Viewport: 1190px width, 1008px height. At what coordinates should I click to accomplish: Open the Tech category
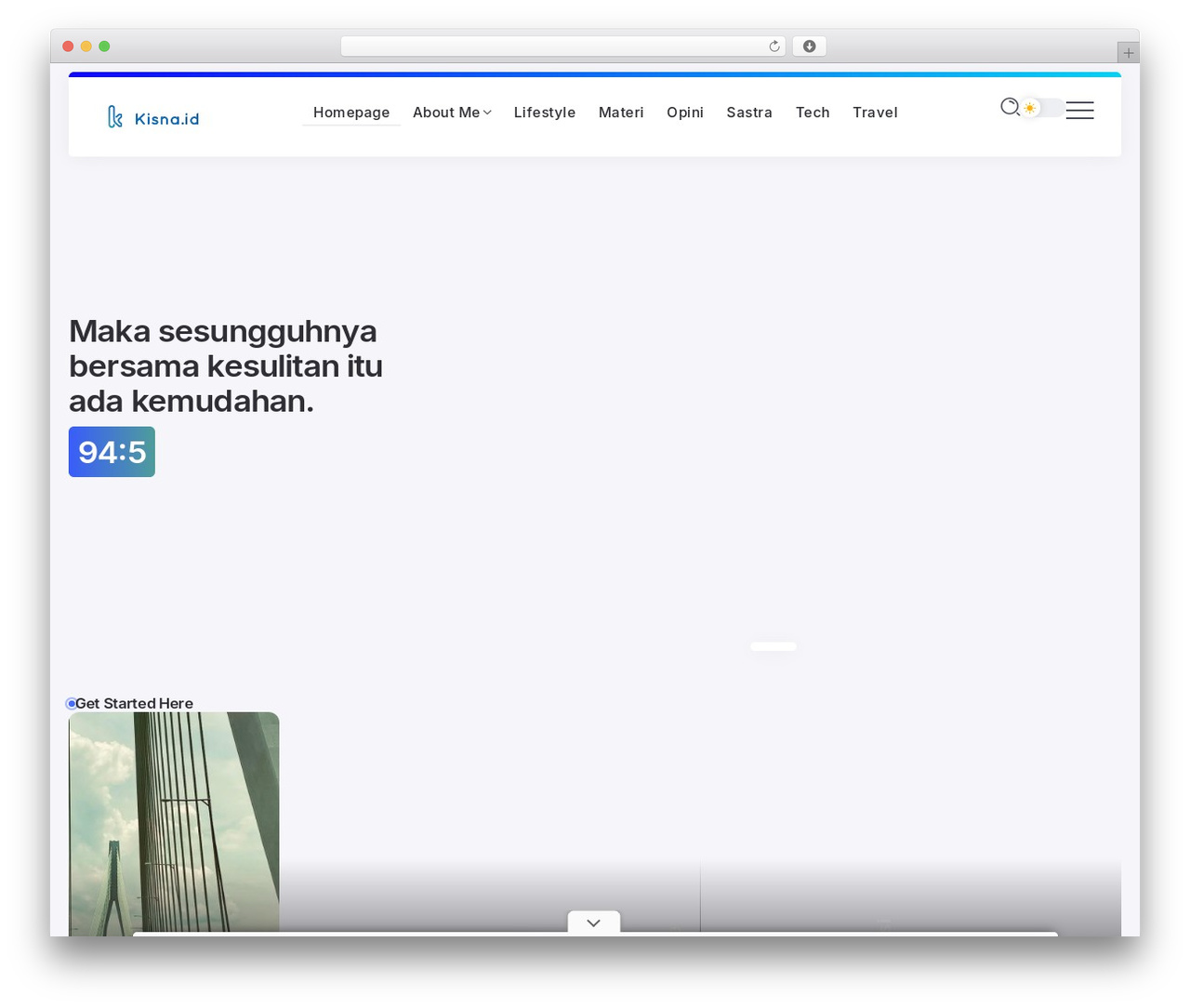pyautogui.click(x=813, y=113)
